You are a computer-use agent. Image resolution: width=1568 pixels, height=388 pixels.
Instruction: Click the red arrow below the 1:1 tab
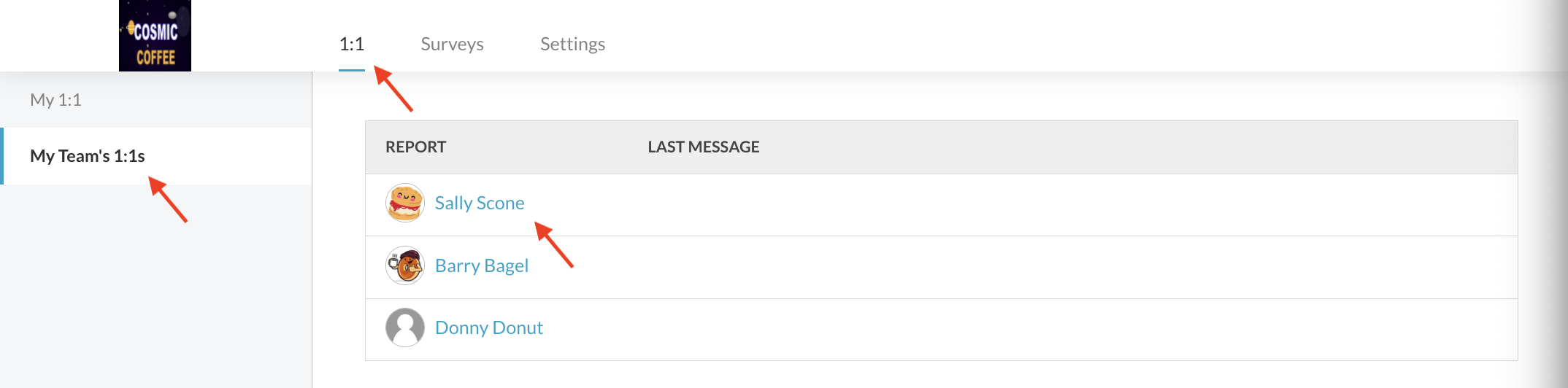tap(393, 88)
